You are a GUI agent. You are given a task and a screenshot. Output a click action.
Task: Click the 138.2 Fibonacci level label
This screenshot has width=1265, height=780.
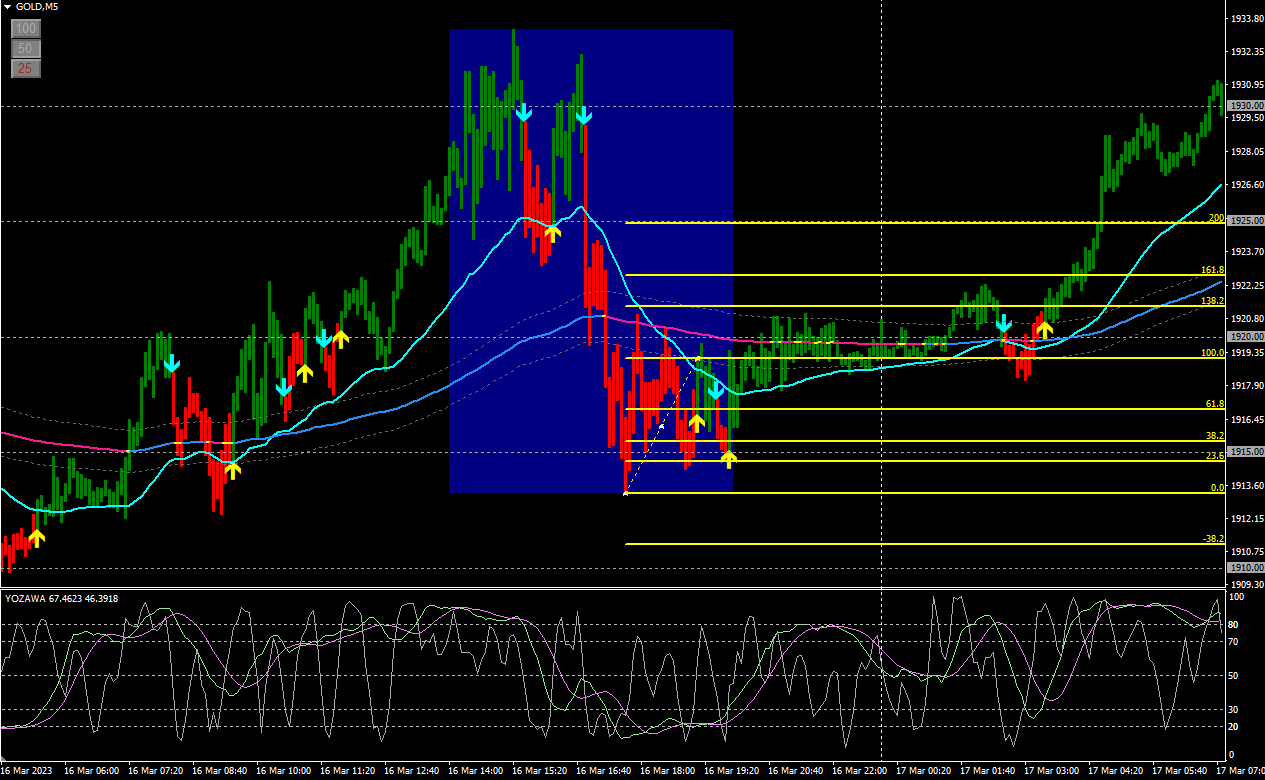[1212, 301]
